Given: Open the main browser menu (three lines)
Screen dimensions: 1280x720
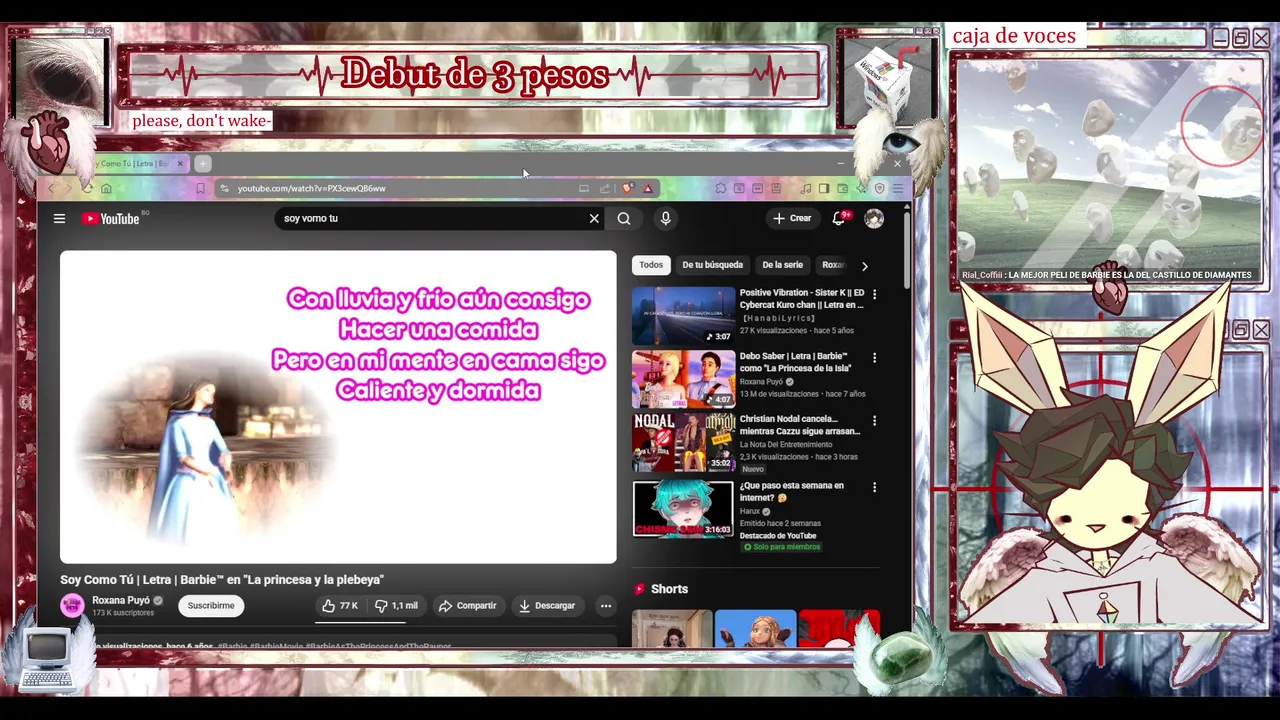Looking at the screenshot, I should [898, 188].
